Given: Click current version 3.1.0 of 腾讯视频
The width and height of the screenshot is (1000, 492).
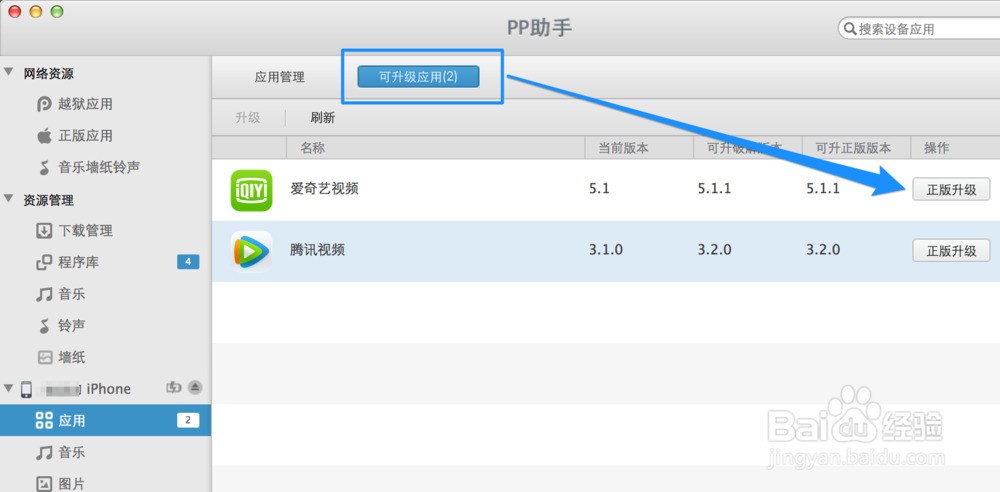Looking at the screenshot, I should pos(606,250).
